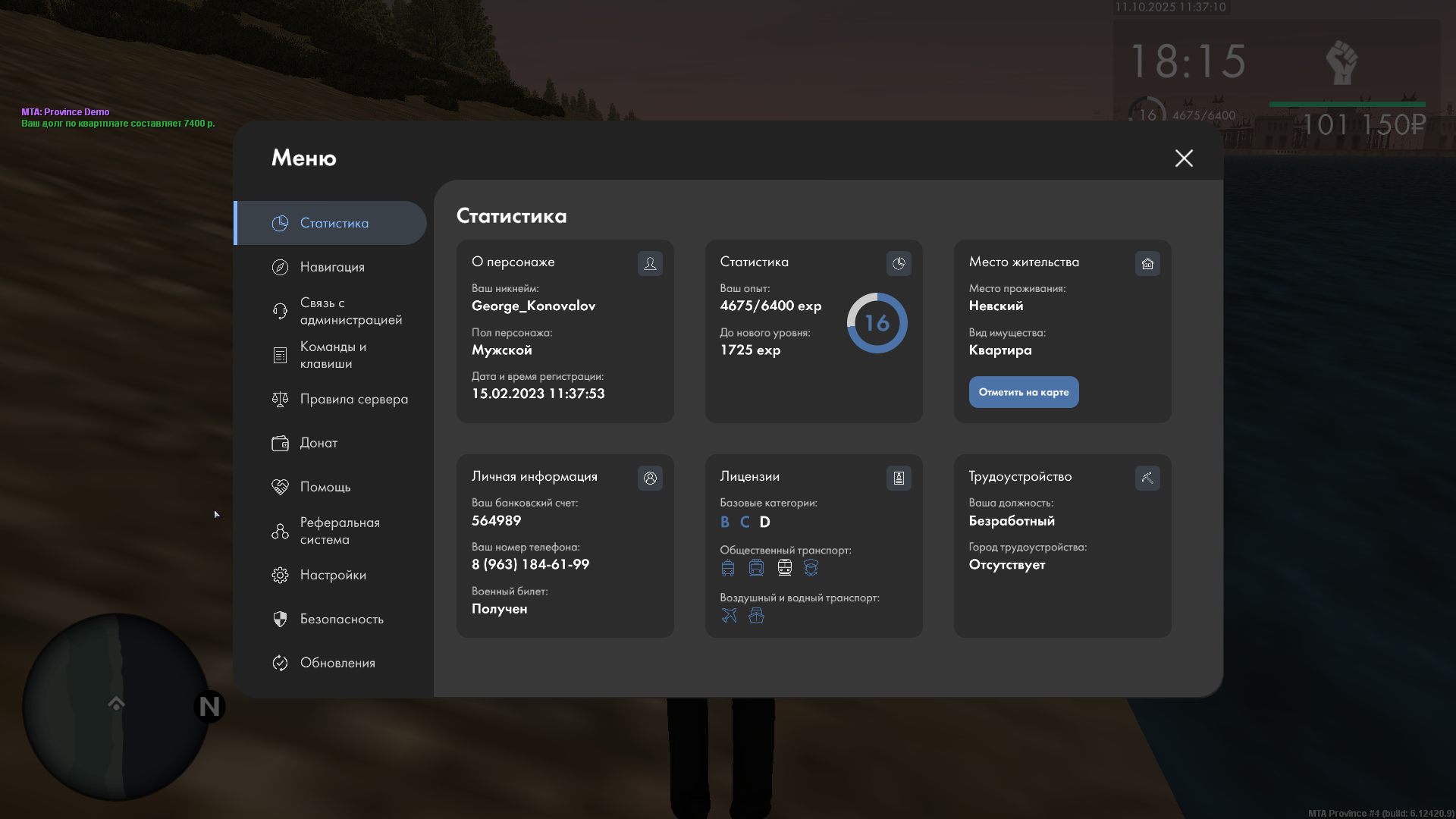This screenshot has height=819, width=1456.
Task: Click the train license icon
Action: 784,567
